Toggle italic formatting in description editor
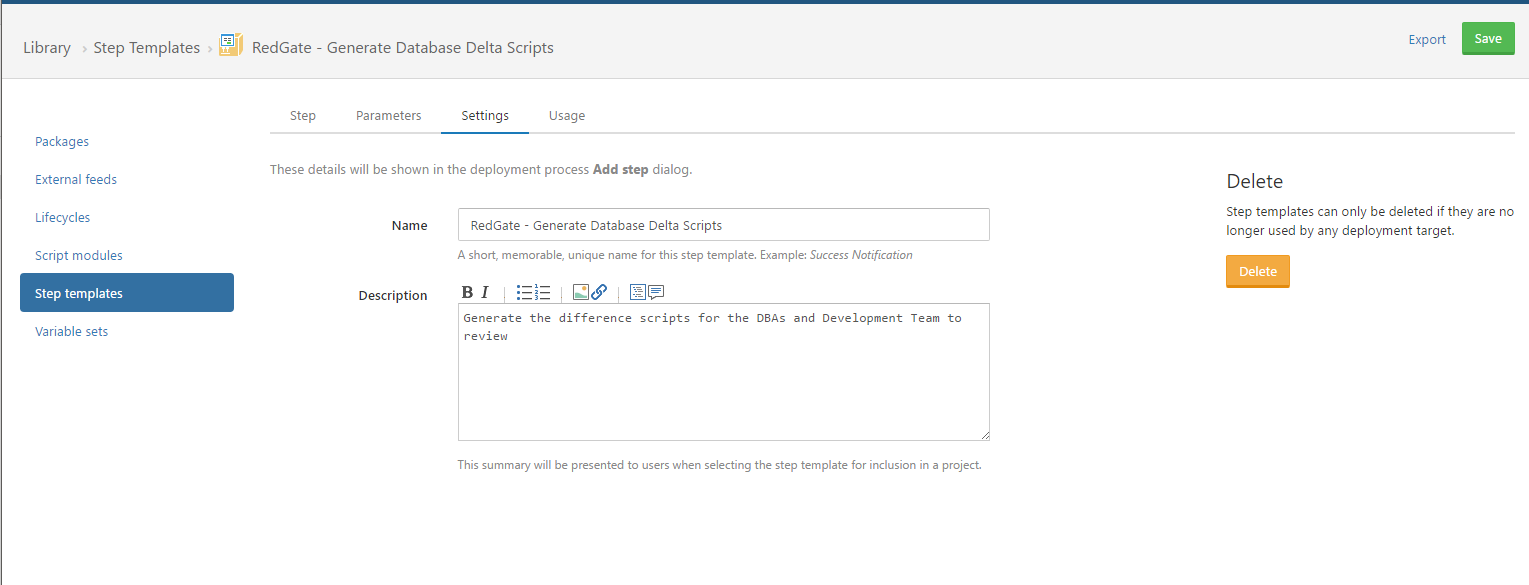Screen dimensions: 1529x585 tap(485, 293)
